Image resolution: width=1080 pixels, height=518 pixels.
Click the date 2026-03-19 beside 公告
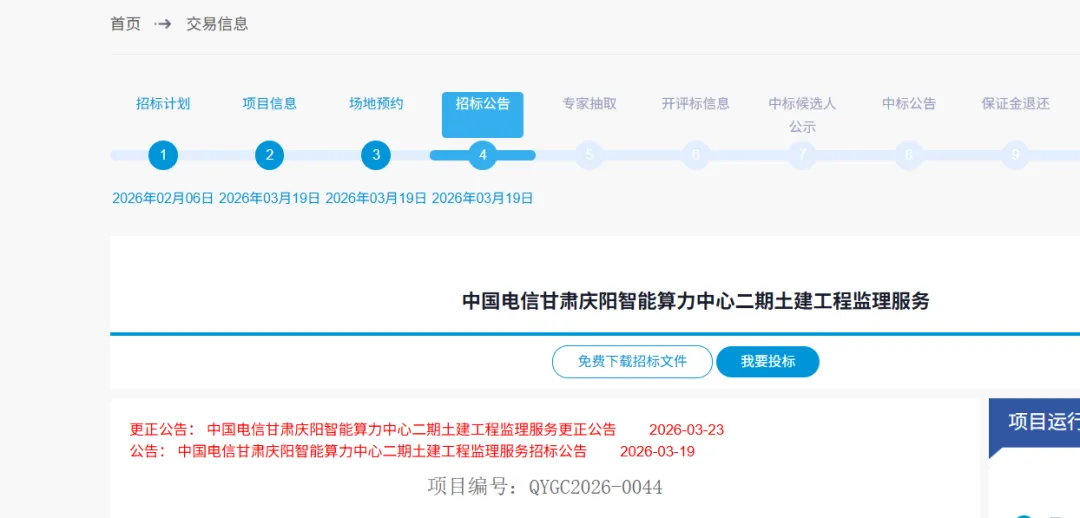coord(658,452)
